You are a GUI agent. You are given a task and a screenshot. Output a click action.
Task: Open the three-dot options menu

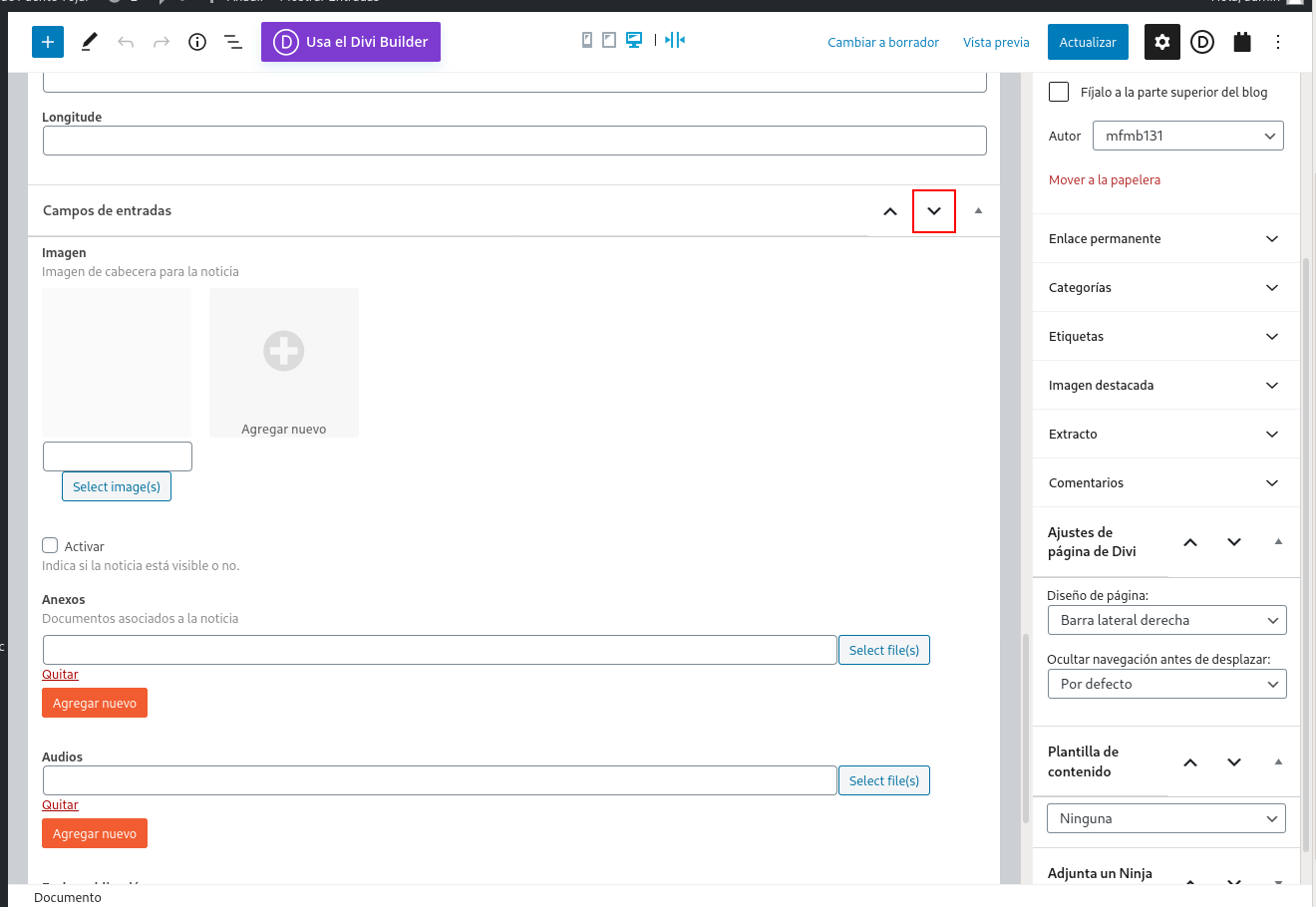pos(1278,42)
